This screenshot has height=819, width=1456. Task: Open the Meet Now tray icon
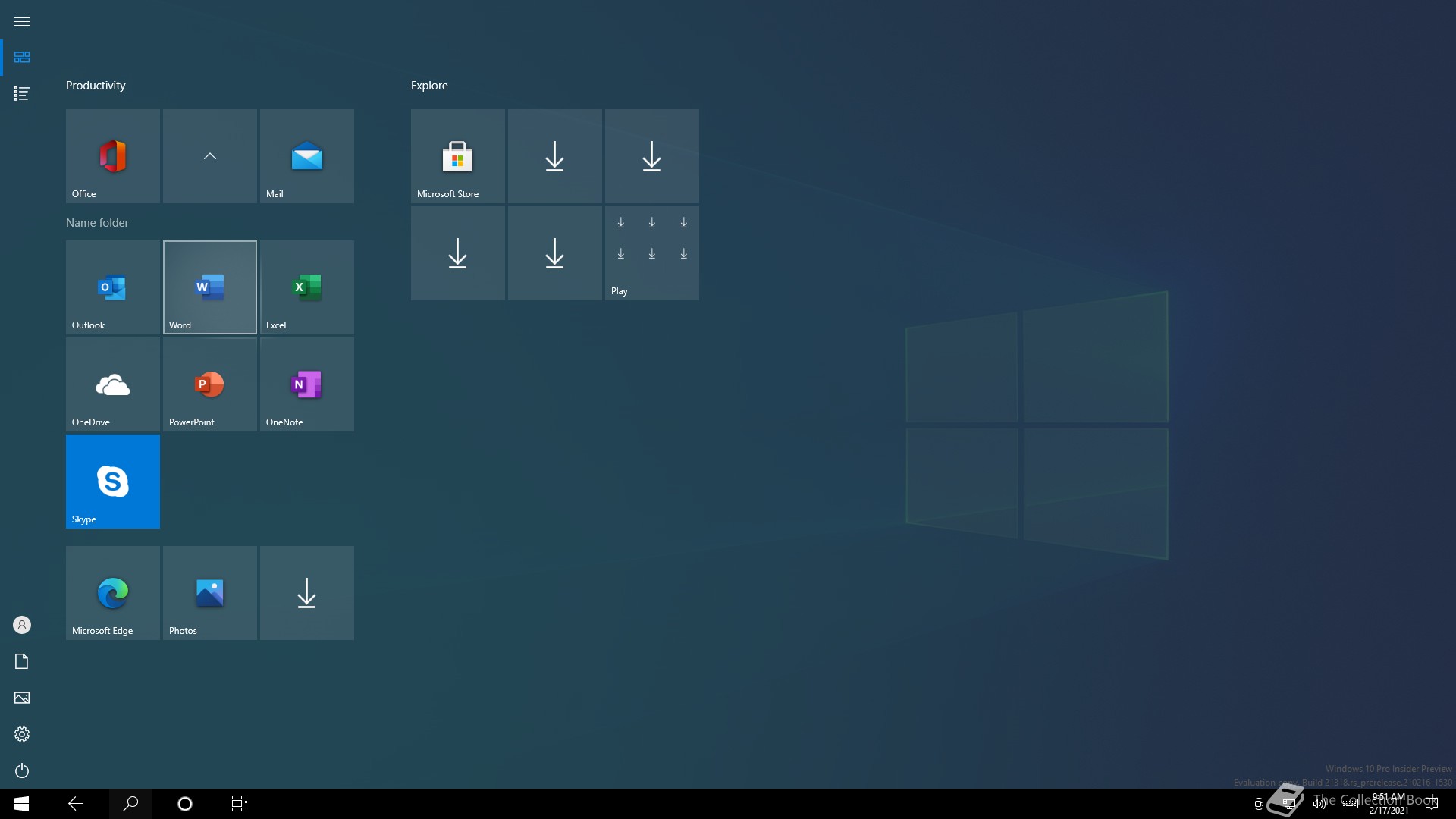point(1259,804)
